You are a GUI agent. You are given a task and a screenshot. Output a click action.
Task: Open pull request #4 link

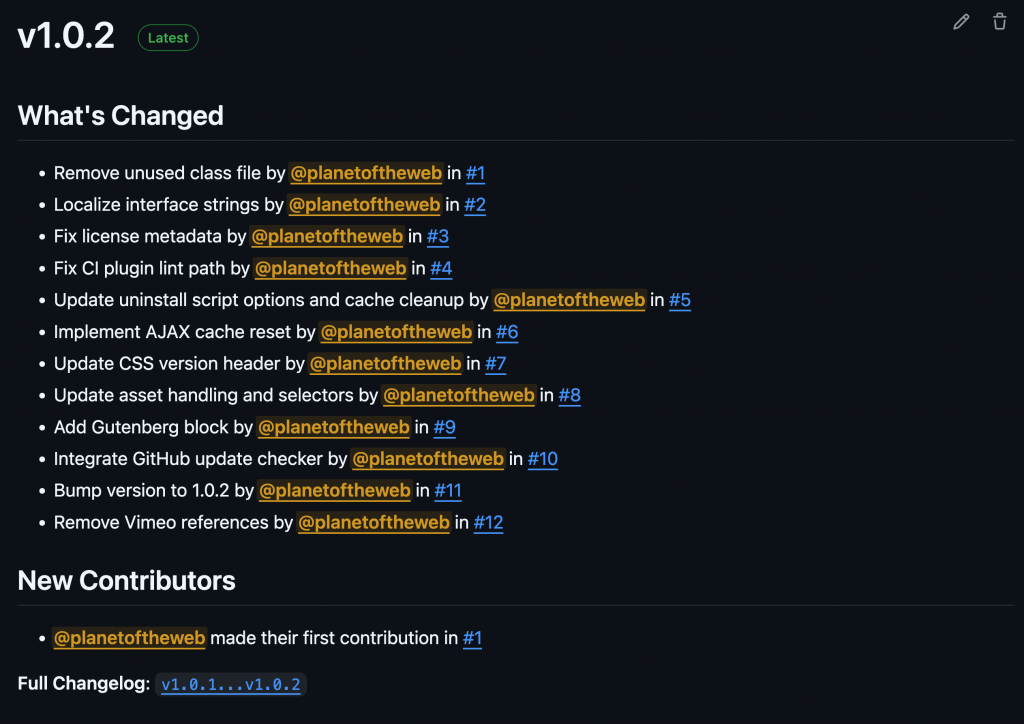[x=441, y=268]
